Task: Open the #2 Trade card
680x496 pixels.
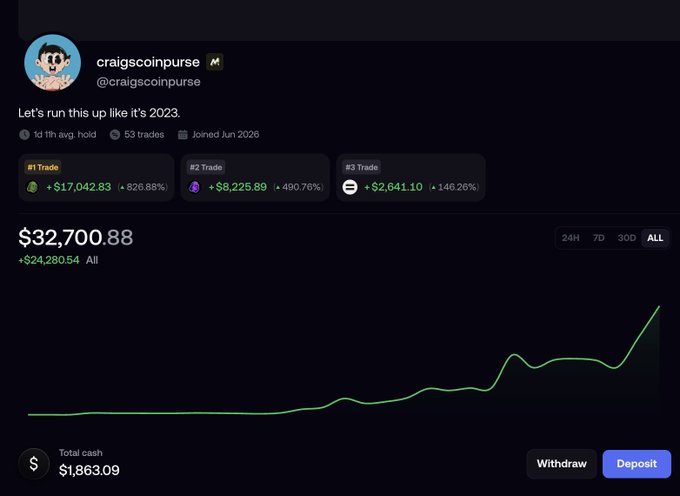Action: [x=255, y=177]
